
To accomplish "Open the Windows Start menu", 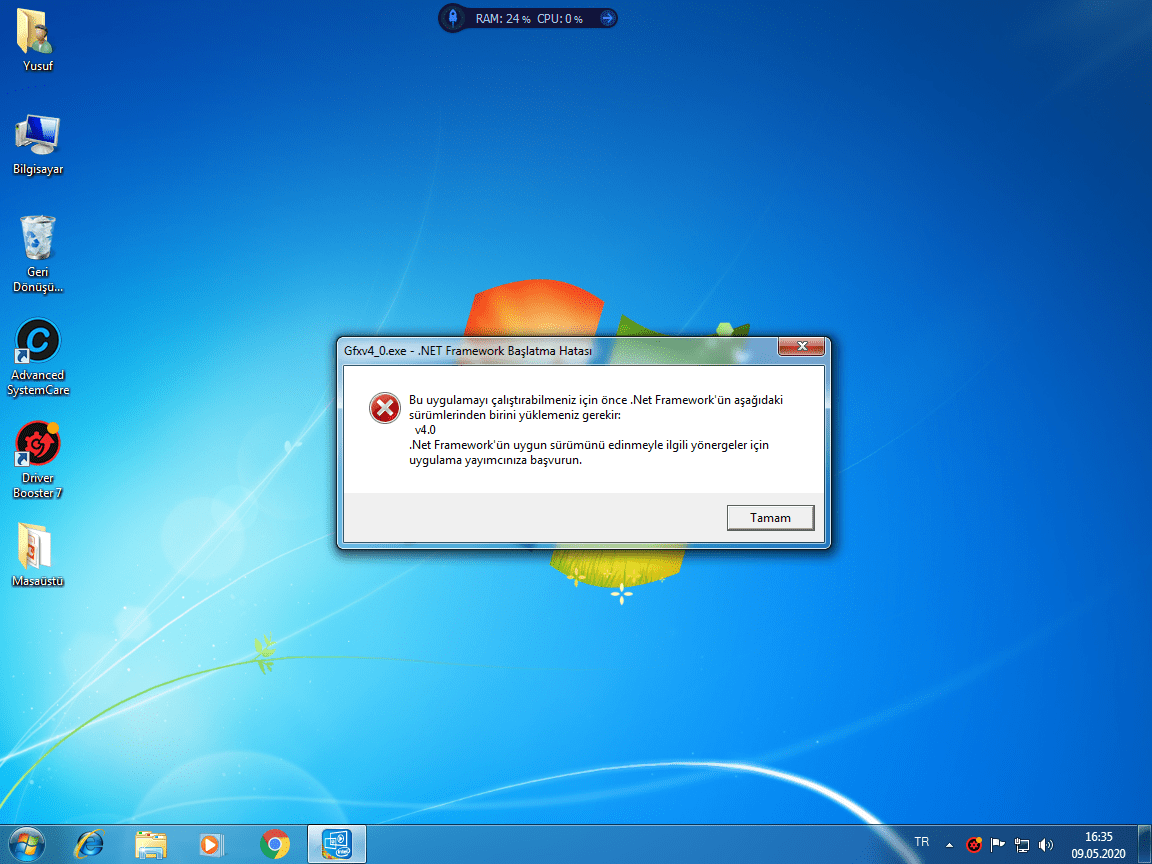I will coord(26,844).
